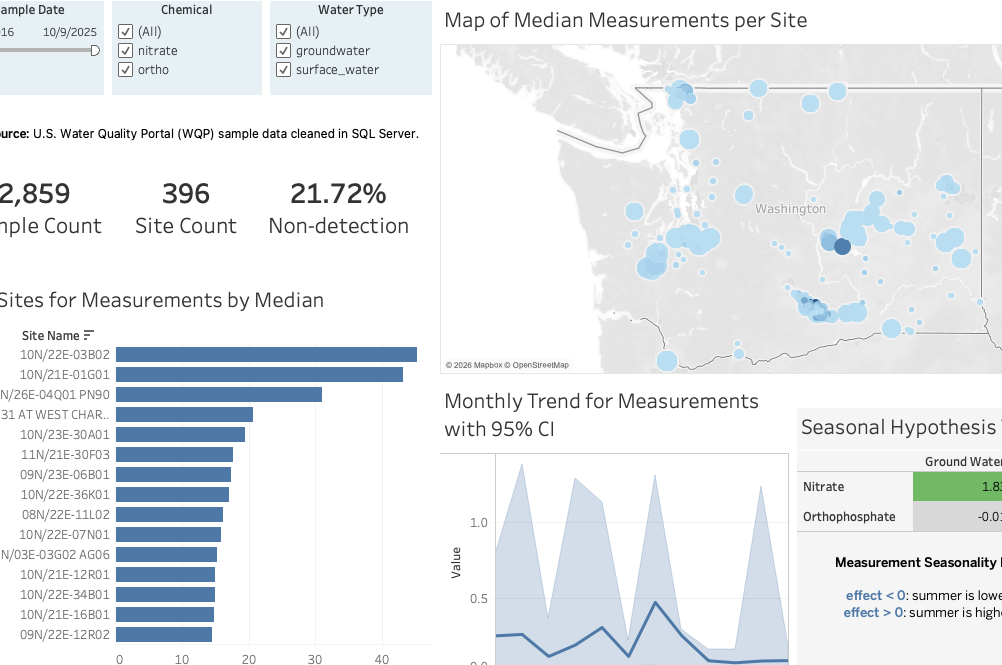Disable the nitrate chemical filter
Viewport: 1002px width, 665px height.
[125, 50]
